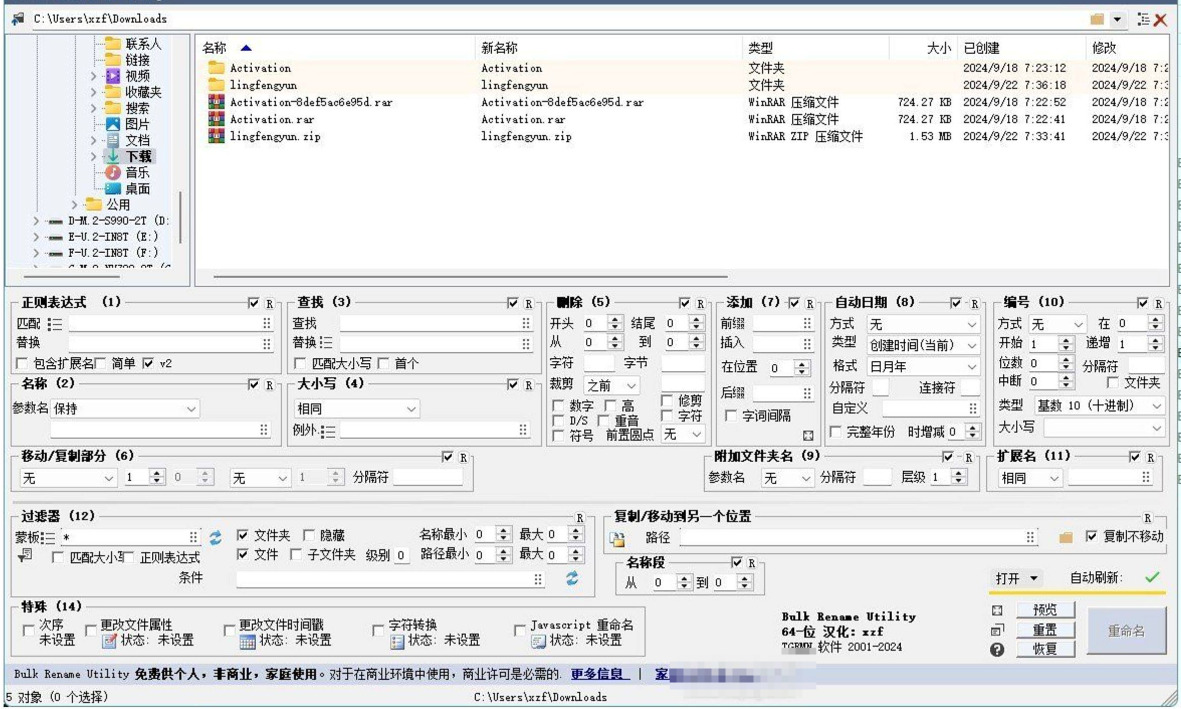This screenshot has width=1181, height=709.
Task: Click the black question mark help icon
Action: click(997, 649)
